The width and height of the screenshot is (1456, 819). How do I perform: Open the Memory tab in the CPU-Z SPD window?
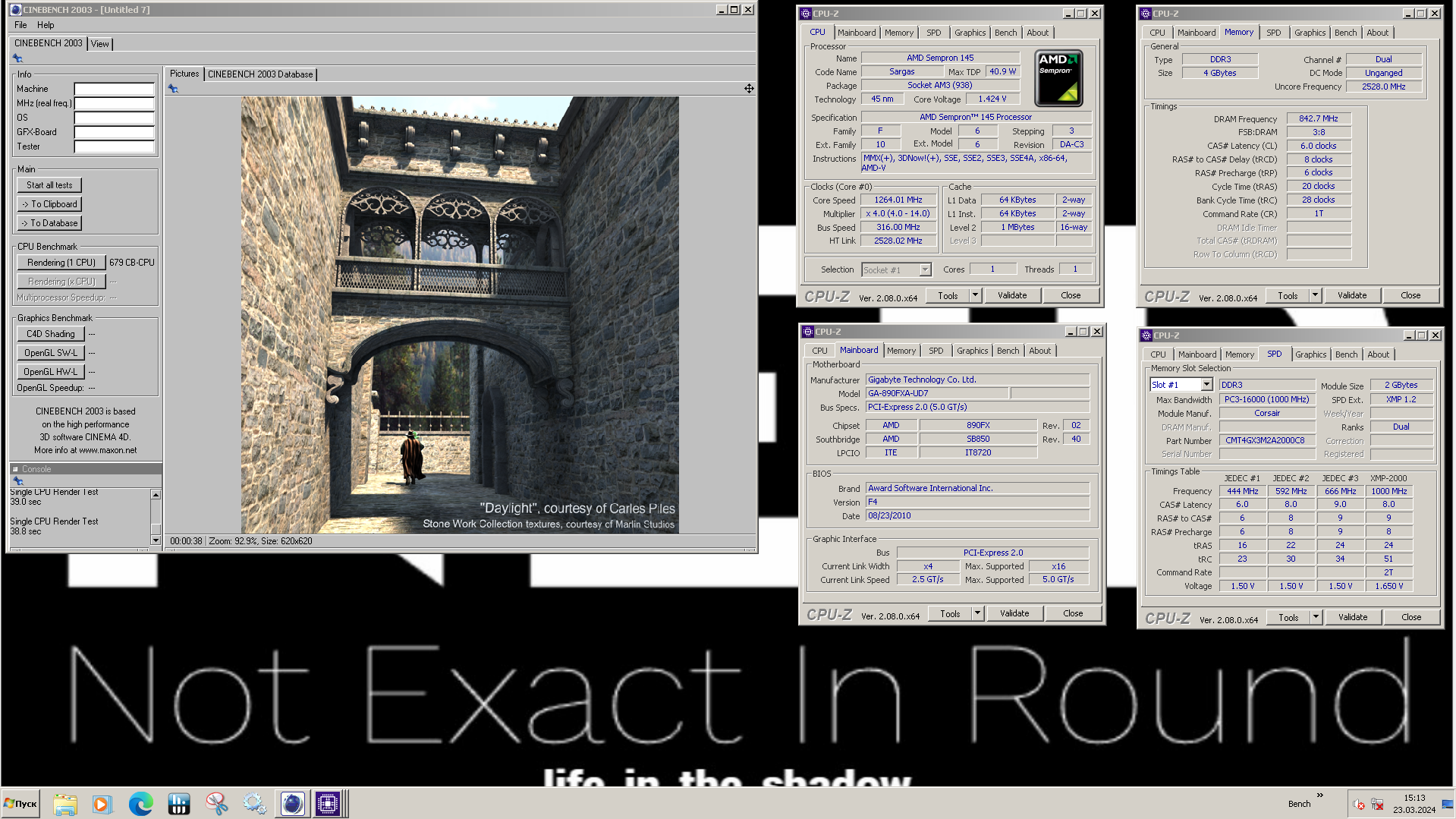(1240, 354)
